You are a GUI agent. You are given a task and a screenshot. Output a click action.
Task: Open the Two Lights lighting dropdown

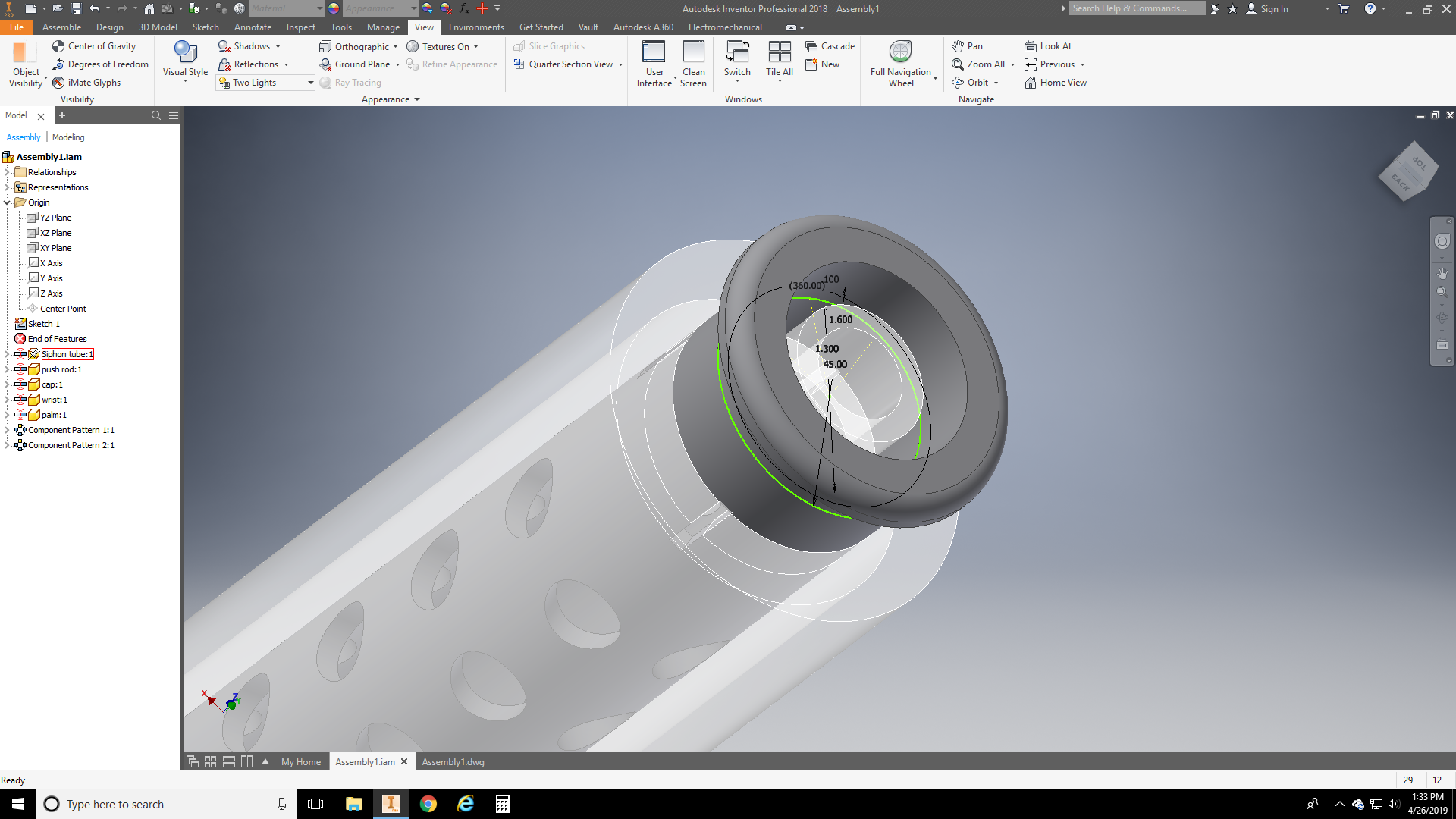(310, 83)
